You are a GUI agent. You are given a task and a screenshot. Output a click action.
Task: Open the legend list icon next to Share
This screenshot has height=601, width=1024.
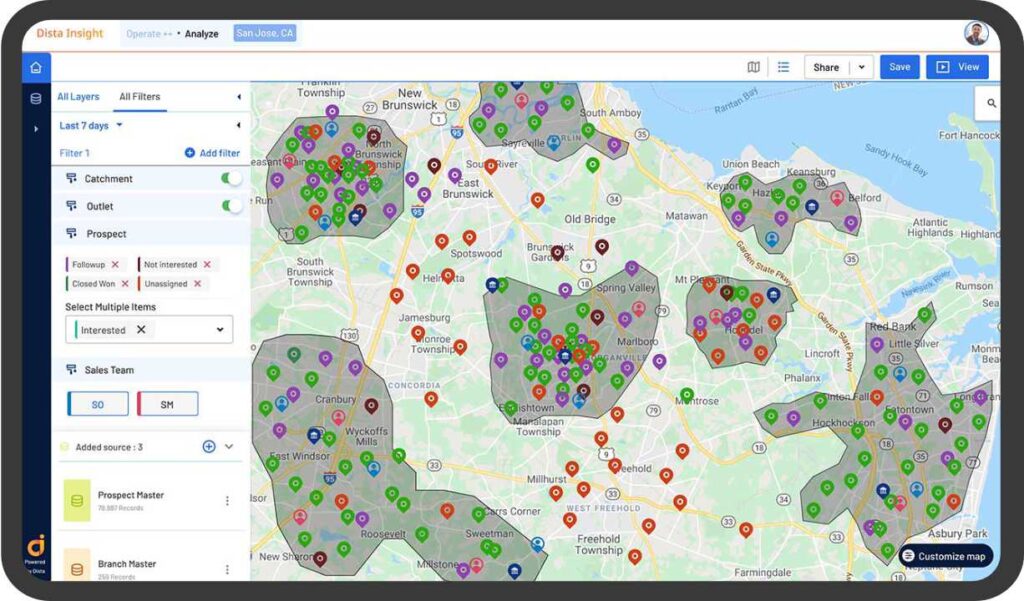[784, 66]
